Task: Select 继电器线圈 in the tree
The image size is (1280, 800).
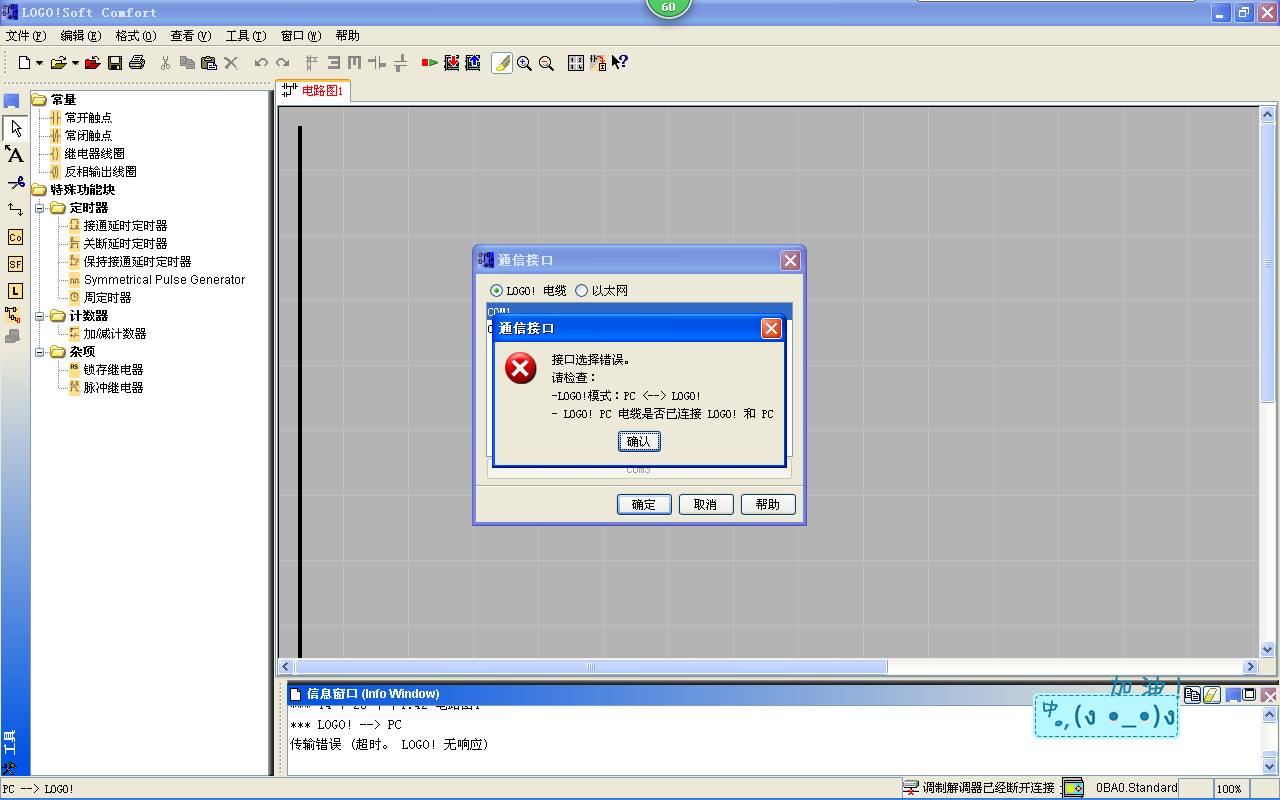Action: [94, 154]
